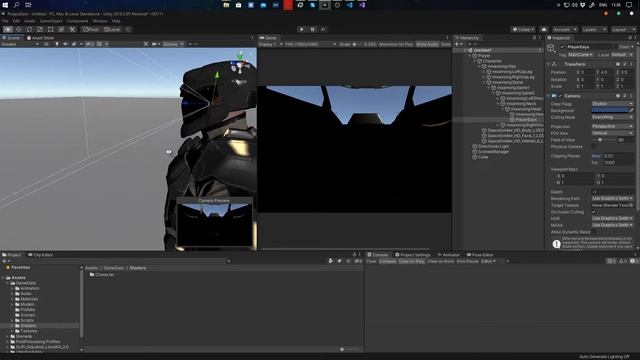Open the Layout dropdown in toolbar

[623, 29]
